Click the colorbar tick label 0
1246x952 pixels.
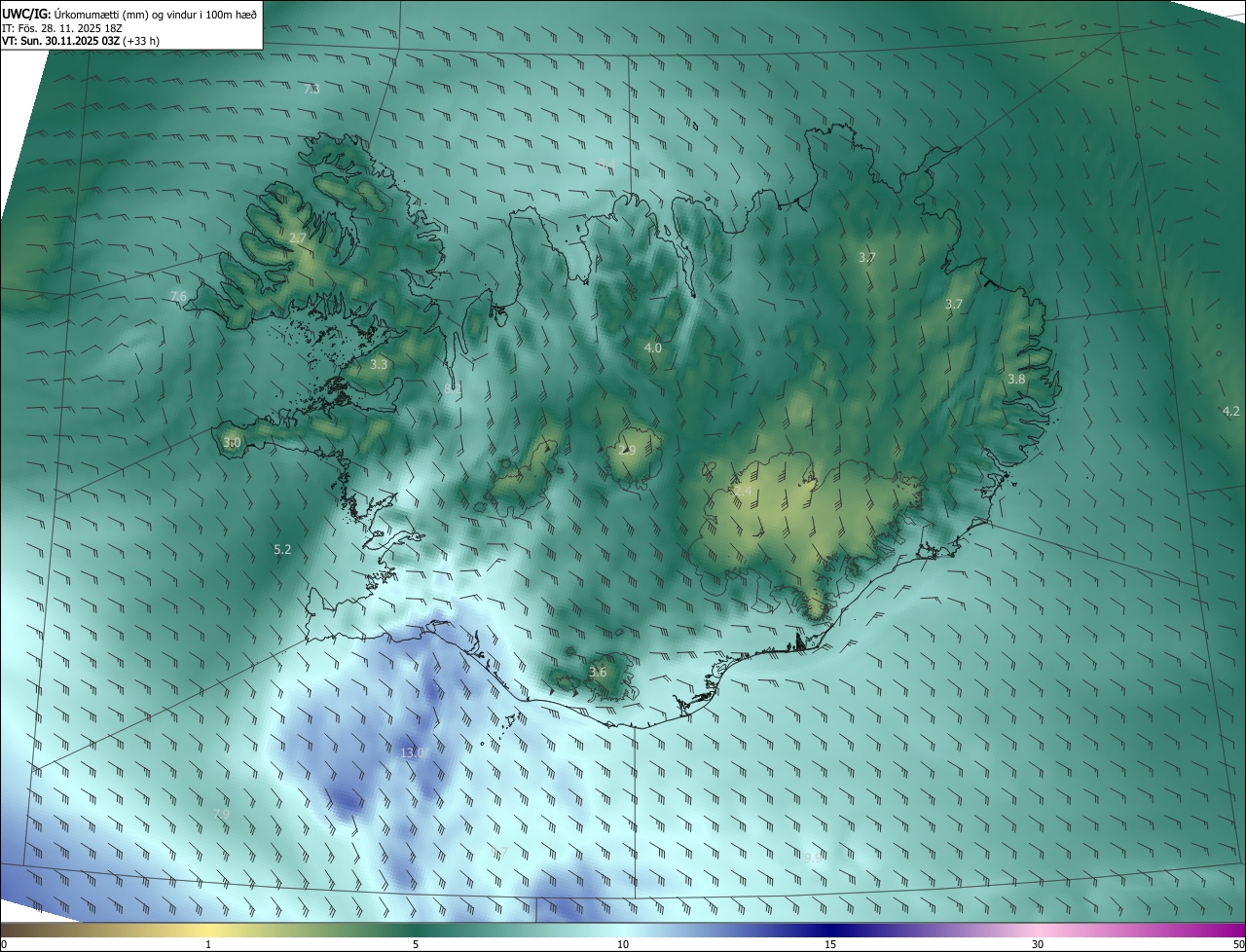coord(4,944)
